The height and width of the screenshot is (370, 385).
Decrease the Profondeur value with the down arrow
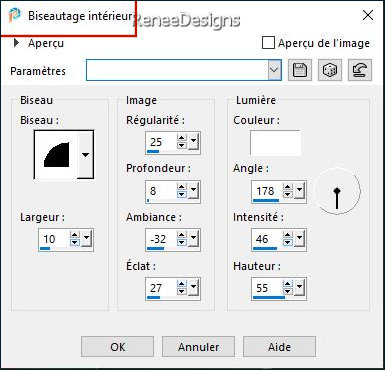[182, 194]
